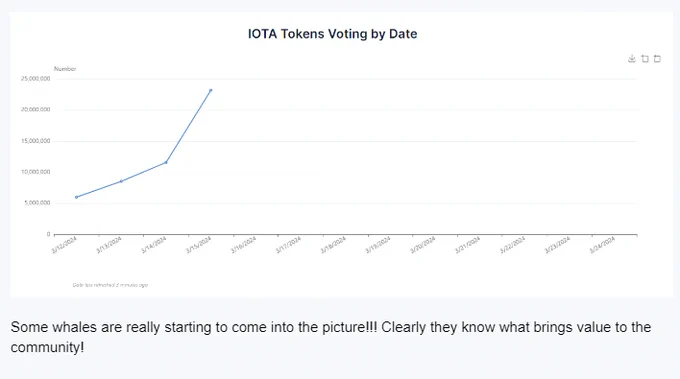Click the whales comment text below the chart
Image resolution: width=680 pixels, height=379 pixels.
coord(331,337)
